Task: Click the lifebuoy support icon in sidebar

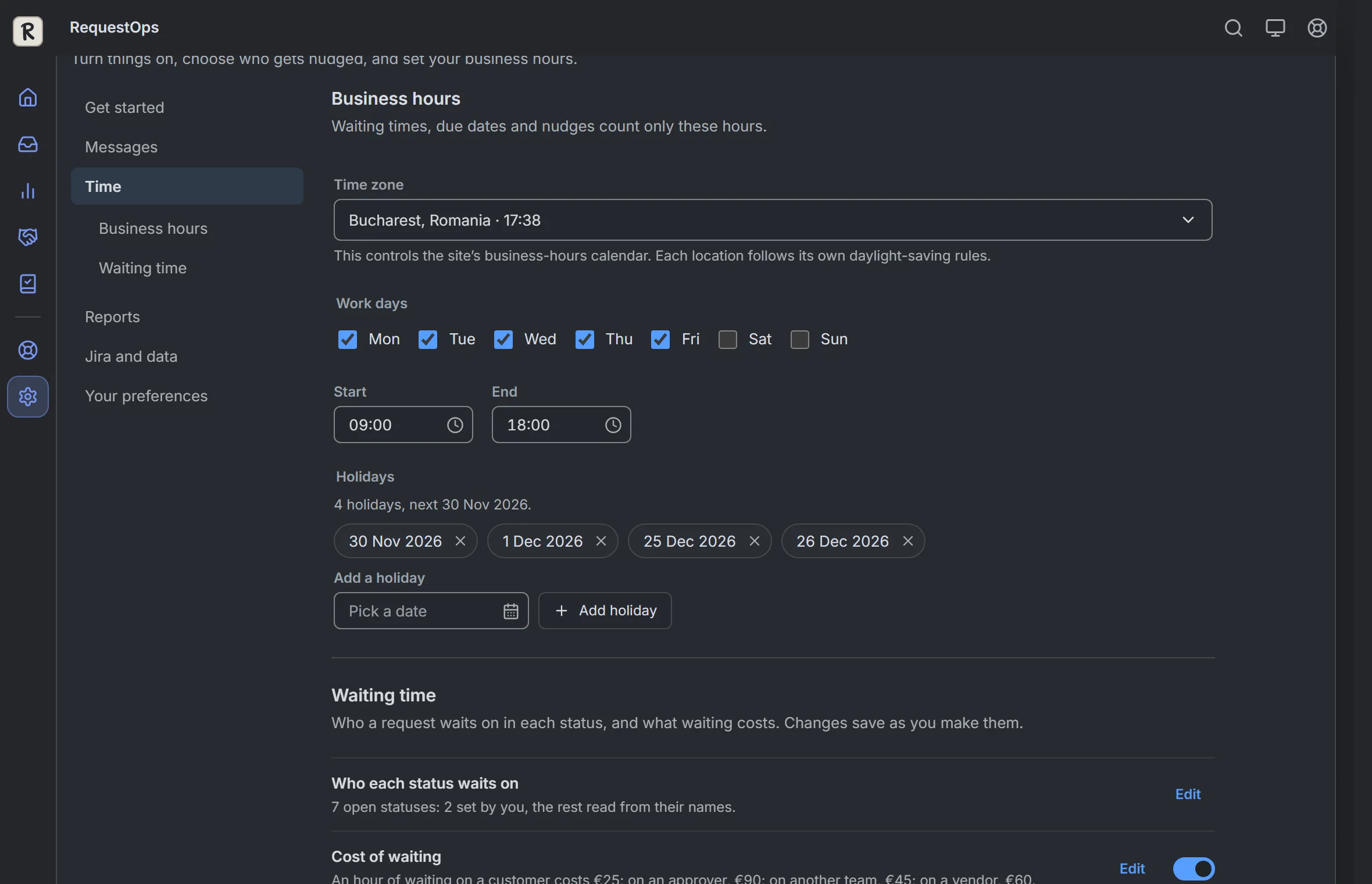Action: click(x=28, y=350)
